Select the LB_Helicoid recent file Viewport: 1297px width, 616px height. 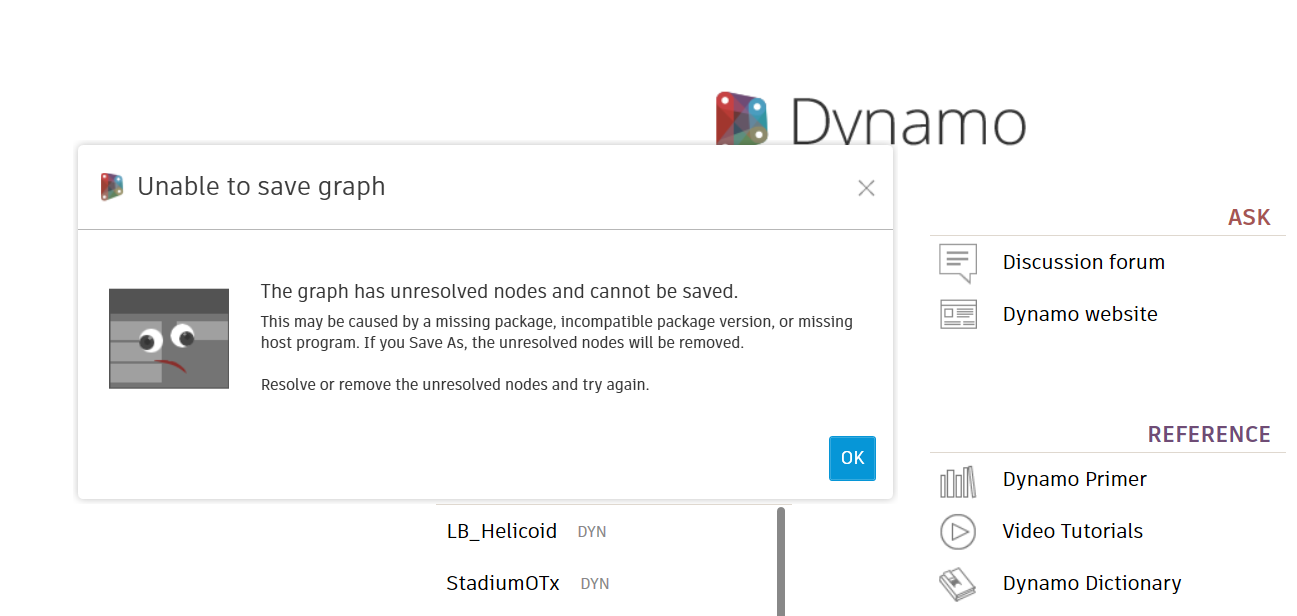point(502,531)
